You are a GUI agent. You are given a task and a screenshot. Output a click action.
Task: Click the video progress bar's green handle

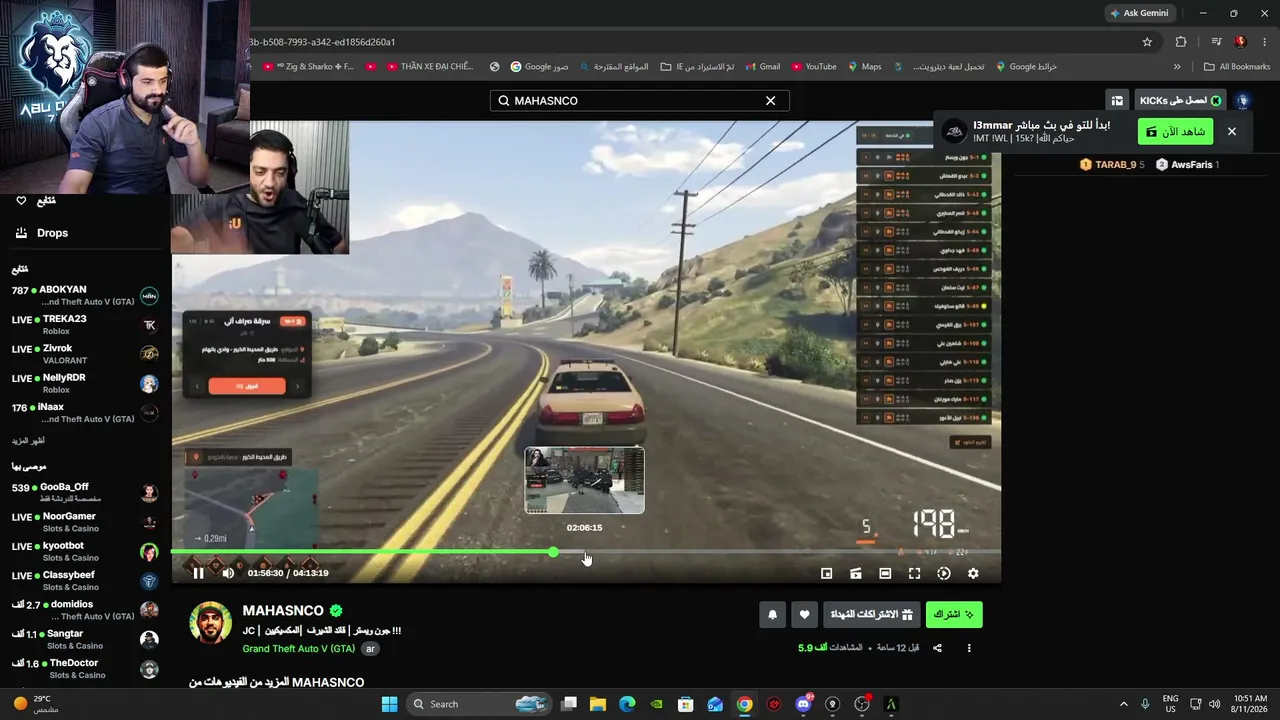point(553,552)
